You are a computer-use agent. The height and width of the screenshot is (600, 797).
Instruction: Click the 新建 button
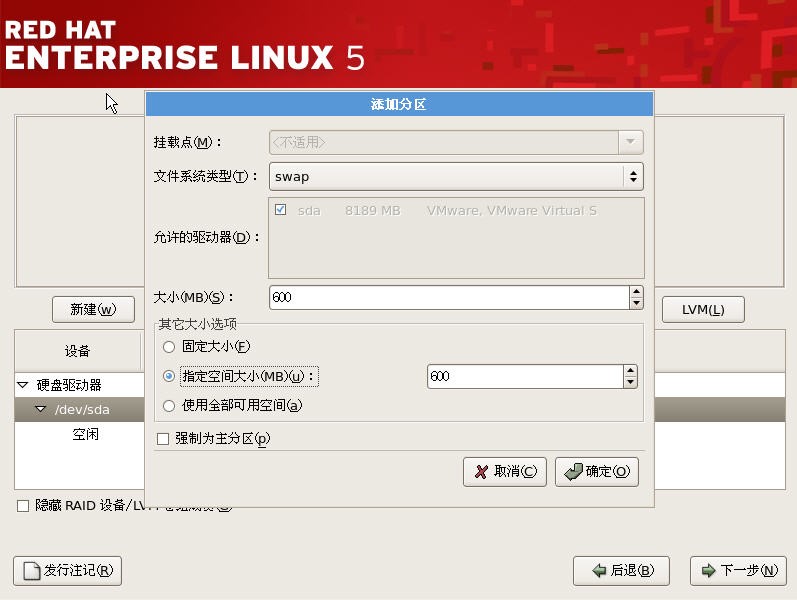click(x=93, y=310)
